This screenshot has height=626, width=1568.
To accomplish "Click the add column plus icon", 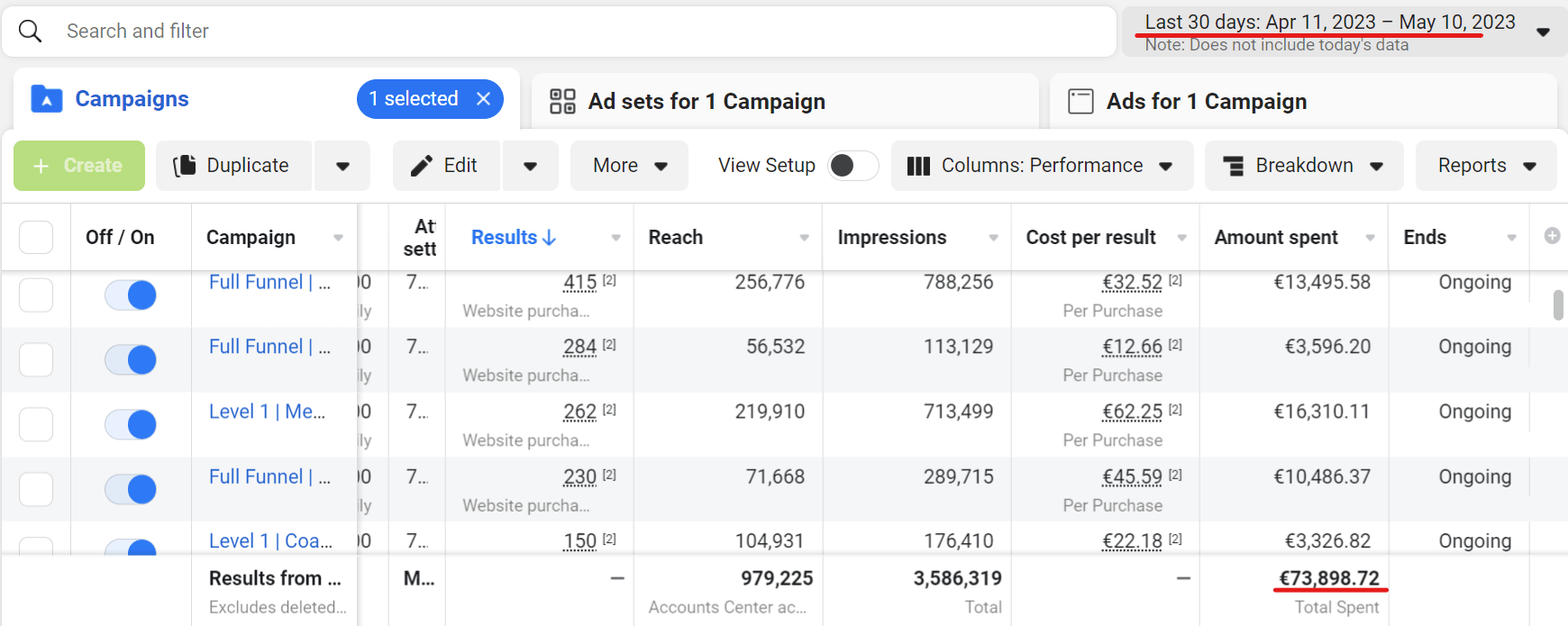I will [x=1552, y=236].
